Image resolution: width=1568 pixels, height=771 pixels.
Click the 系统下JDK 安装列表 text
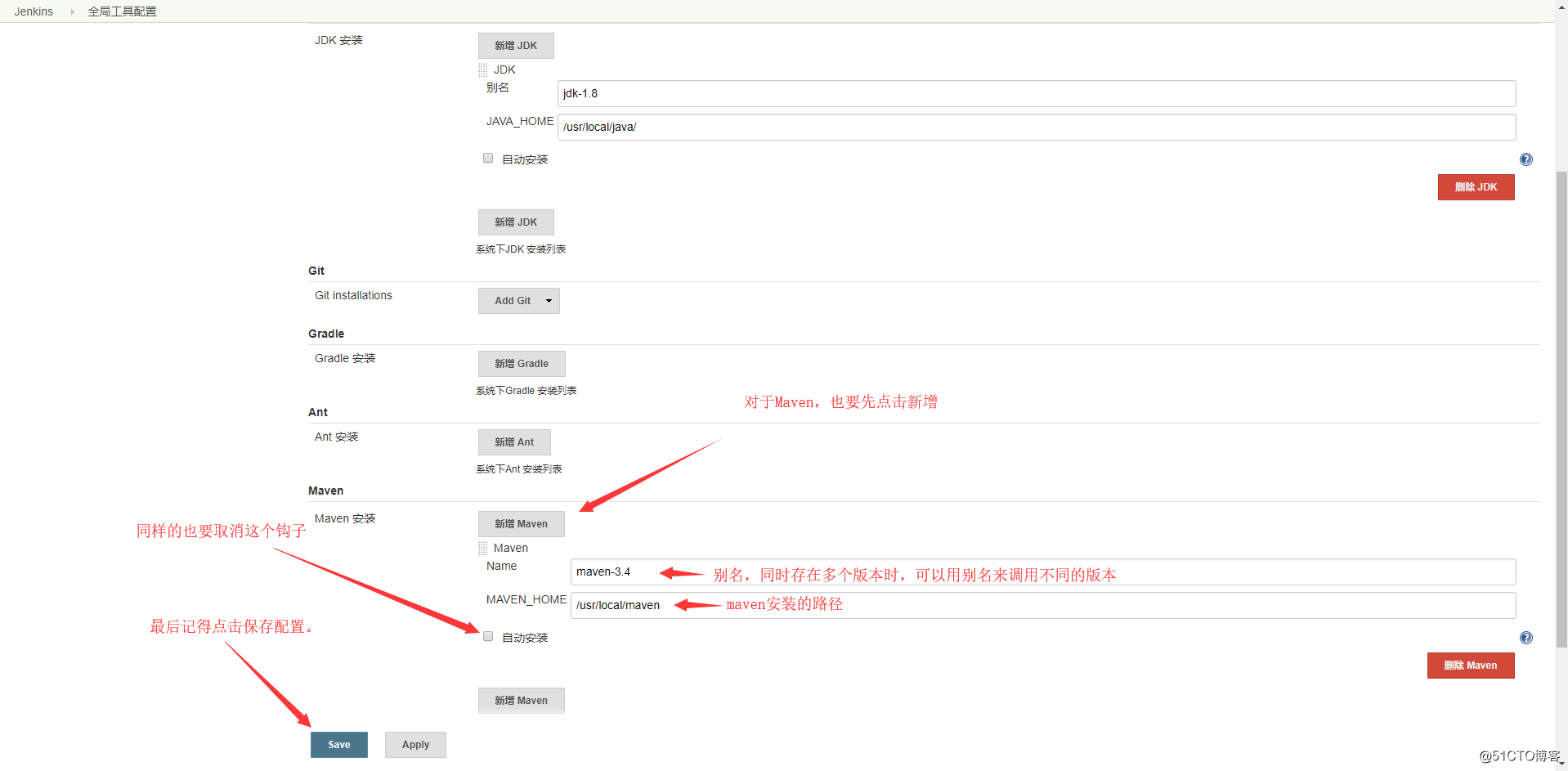coord(521,249)
